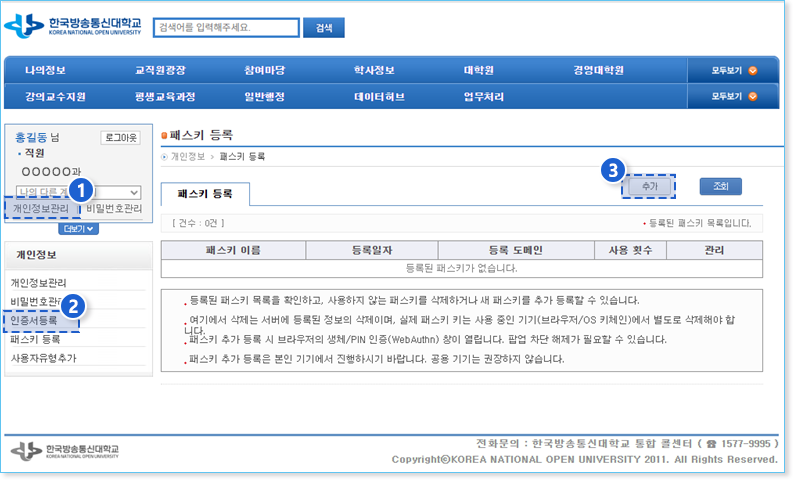Screen dimensions: 793x480
Task: Click 사용자유형추가 in the sidebar
Action: 43,358
